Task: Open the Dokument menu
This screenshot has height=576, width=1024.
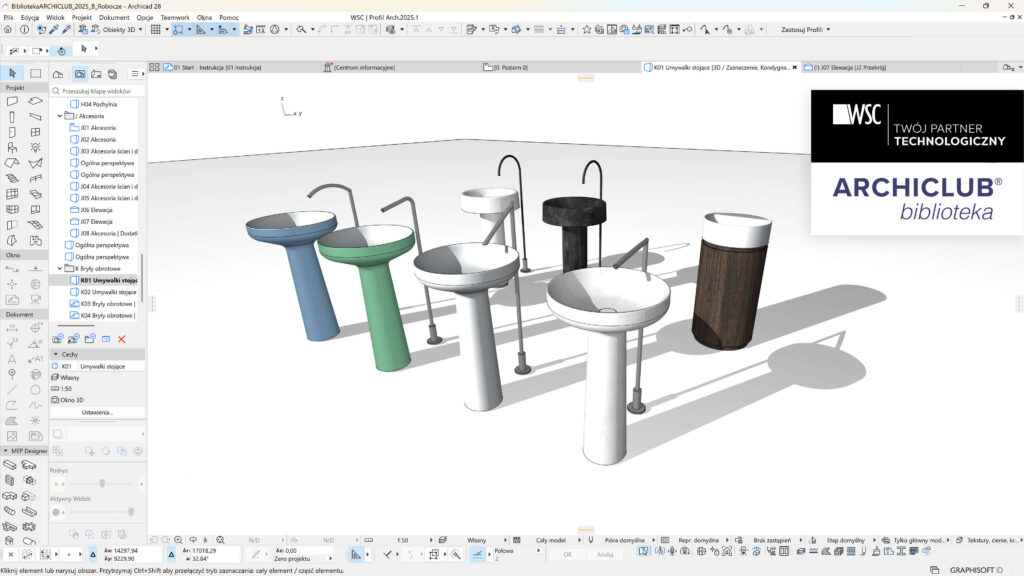Action: [x=113, y=18]
